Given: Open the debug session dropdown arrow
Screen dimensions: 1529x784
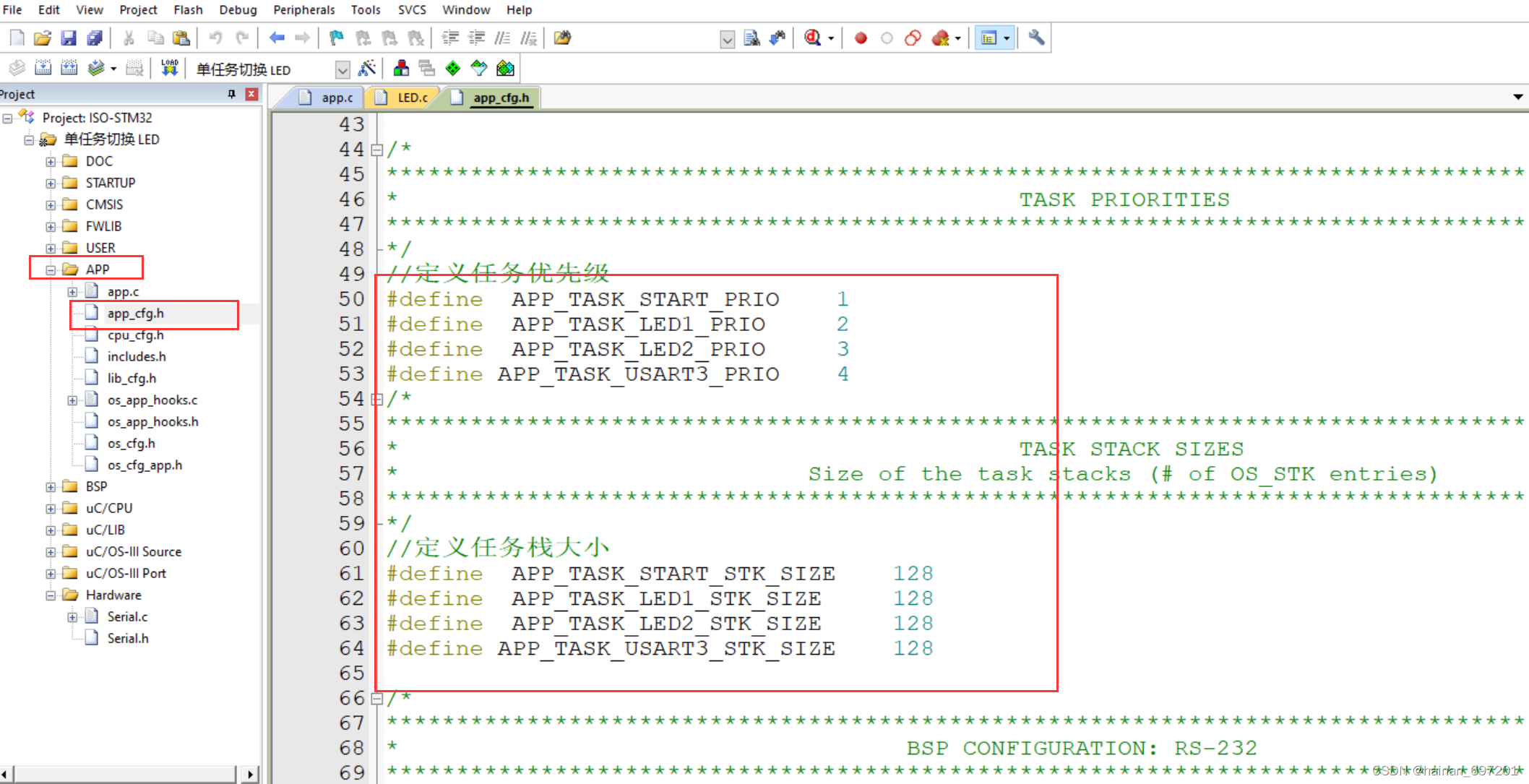Looking at the screenshot, I should [x=831, y=38].
